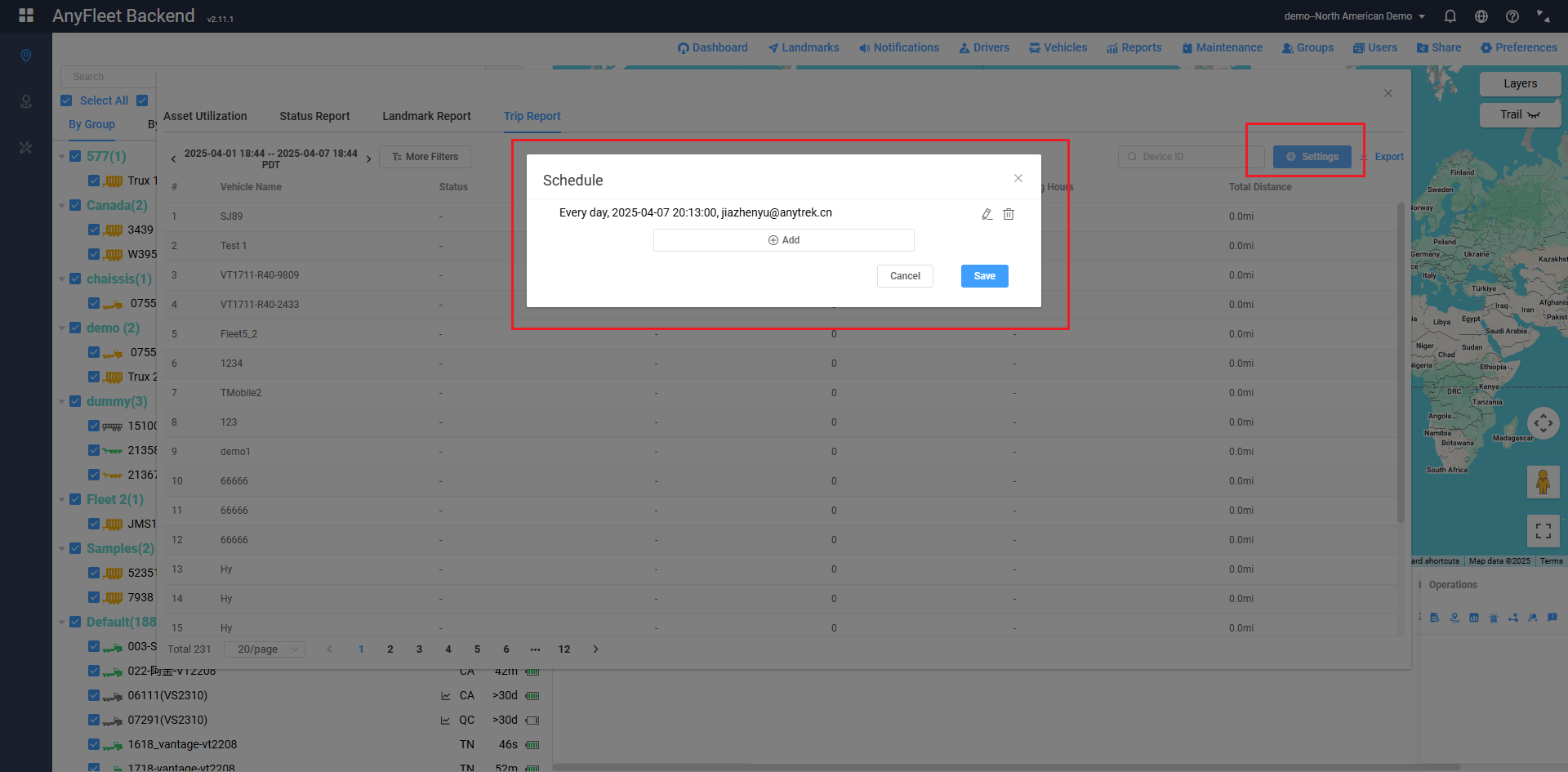Open the notifications bell icon
The width and height of the screenshot is (1568, 772).
click(x=1450, y=16)
